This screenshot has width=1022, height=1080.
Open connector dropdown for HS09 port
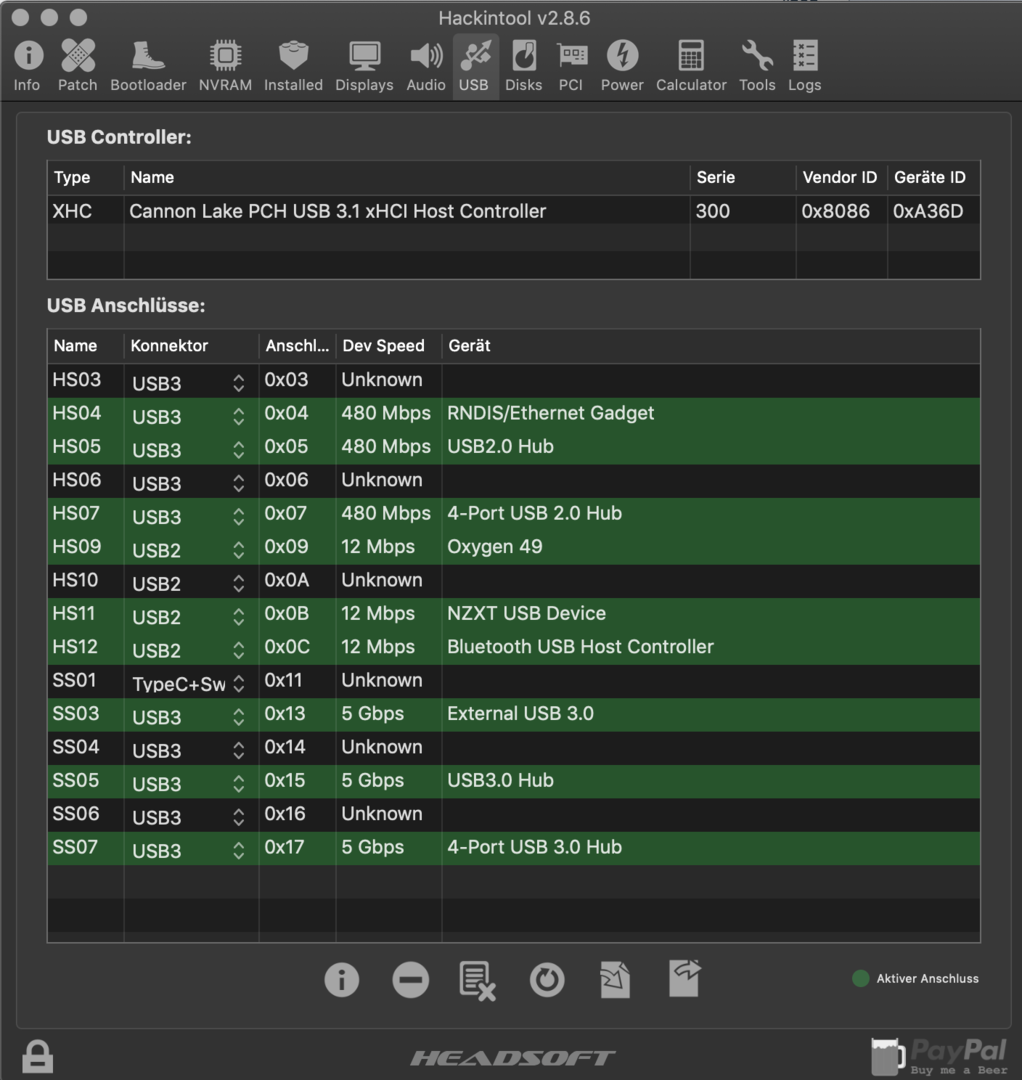238,550
